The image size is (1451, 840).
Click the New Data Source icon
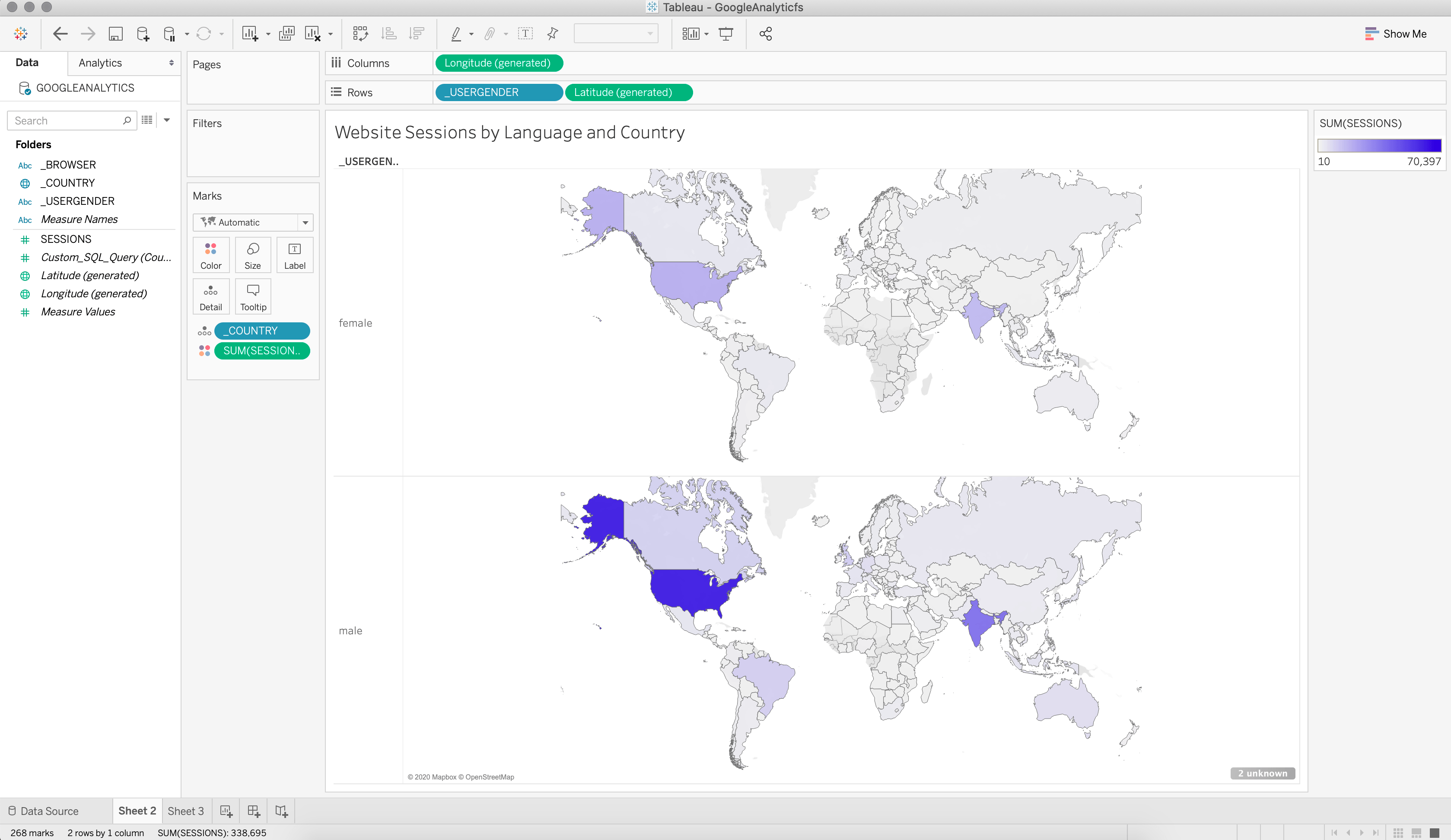[143, 34]
